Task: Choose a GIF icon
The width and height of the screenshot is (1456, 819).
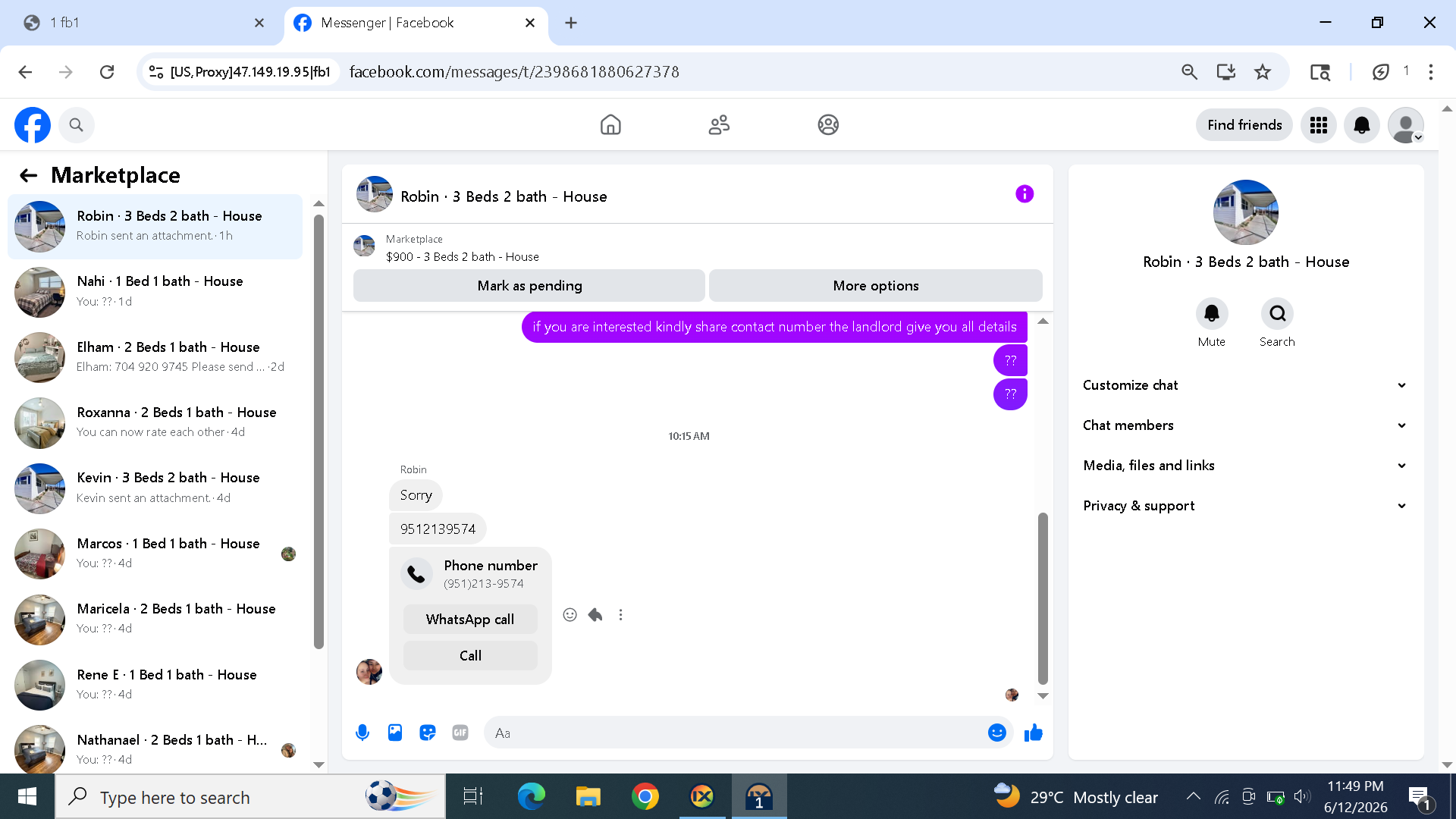Action: click(460, 733)
